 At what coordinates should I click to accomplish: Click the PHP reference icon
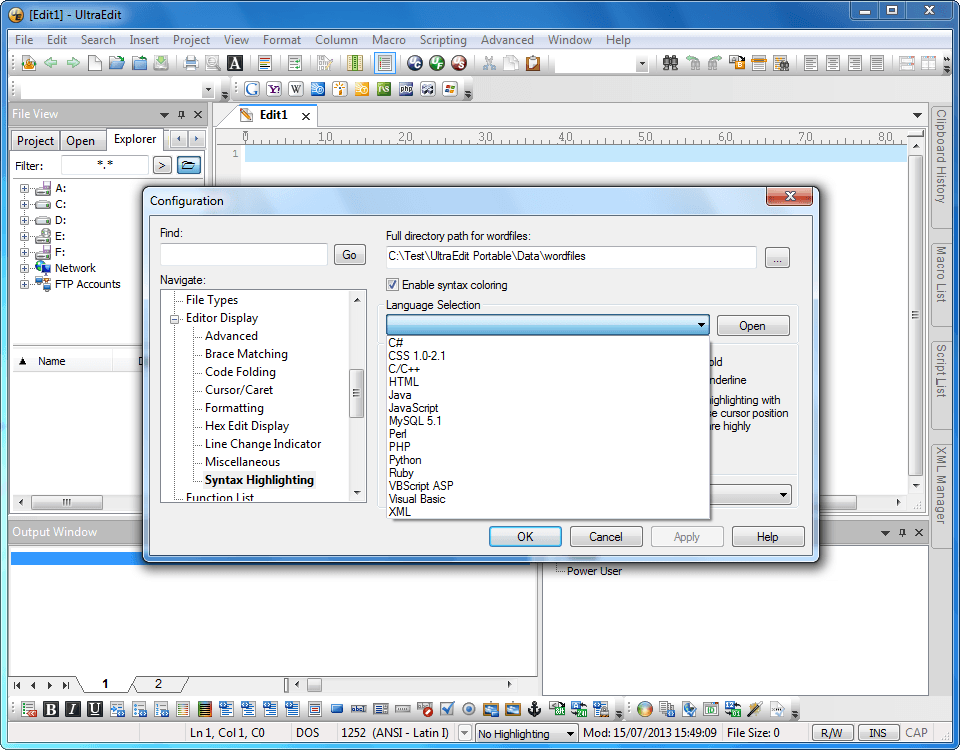(x=406, y=89)
